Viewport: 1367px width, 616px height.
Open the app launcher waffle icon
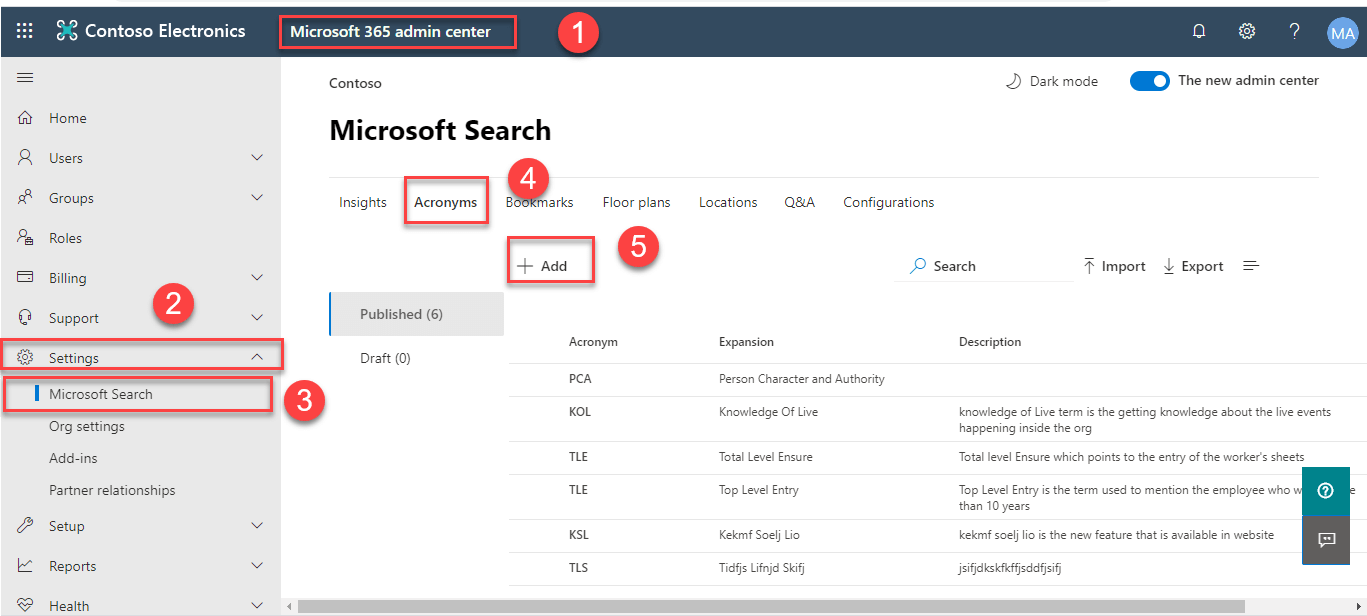pyautogui.click(x=25, y=31)
